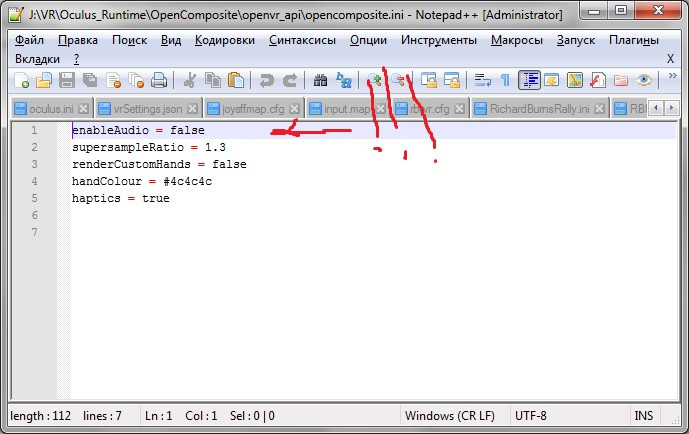The image size is (689, 434).
Task: Open the Инструменты menu
Action: [439, 40]
